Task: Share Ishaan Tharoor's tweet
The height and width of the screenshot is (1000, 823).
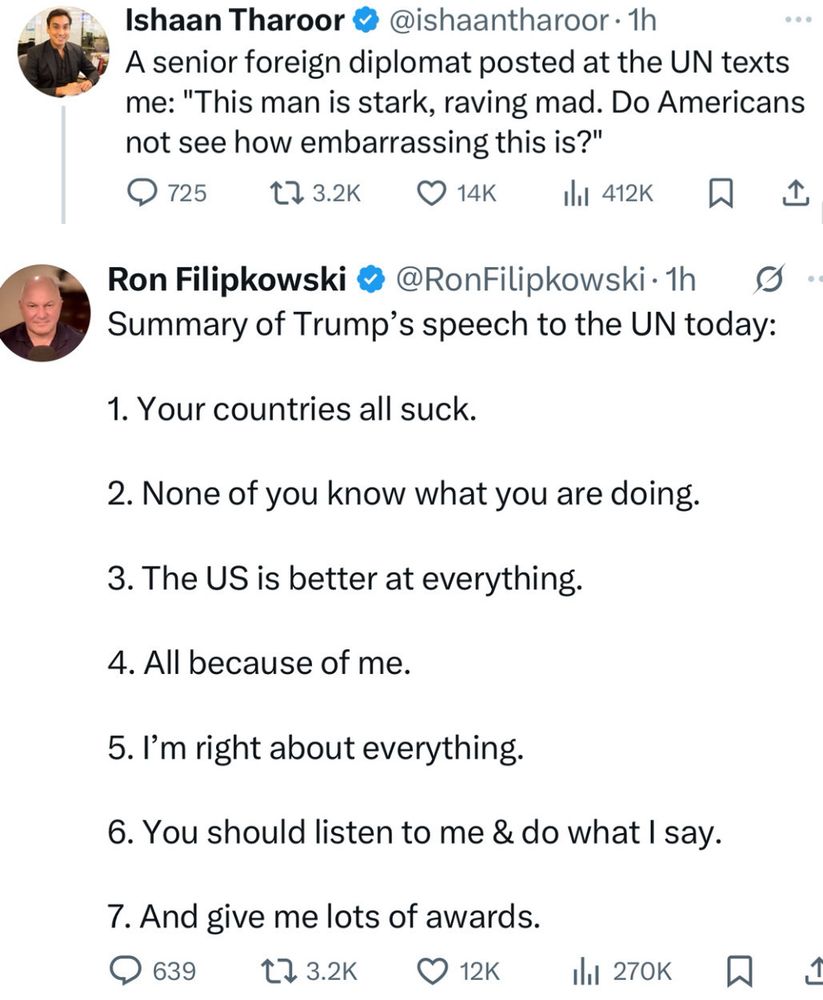Action: [794, 193]
